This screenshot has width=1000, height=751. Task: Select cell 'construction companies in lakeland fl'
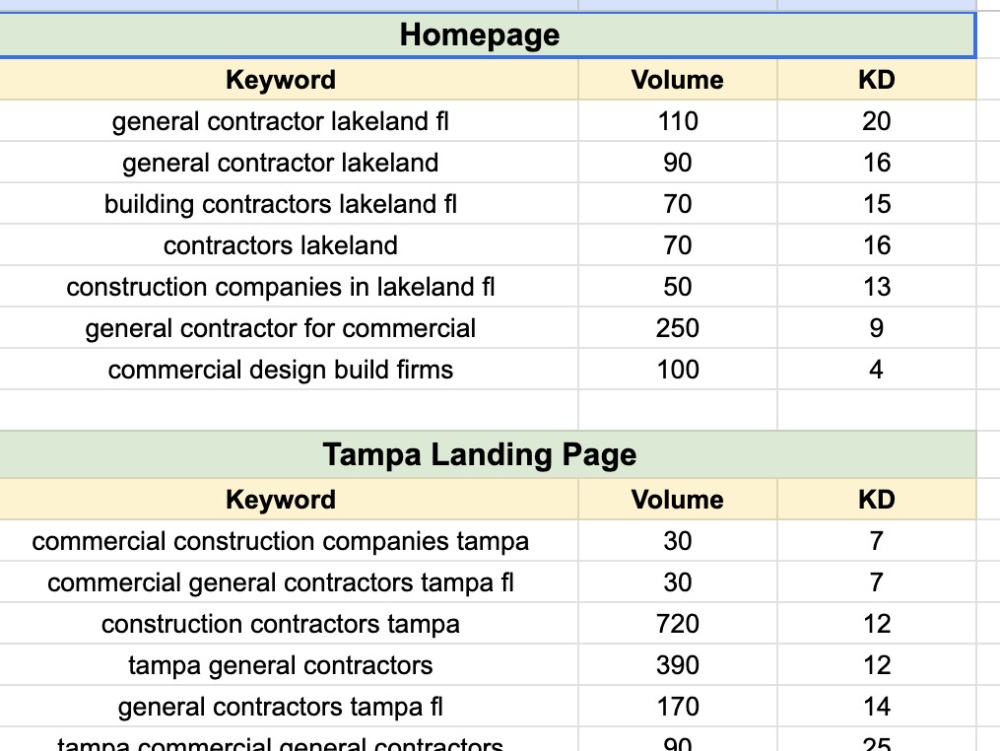(288, 287)
